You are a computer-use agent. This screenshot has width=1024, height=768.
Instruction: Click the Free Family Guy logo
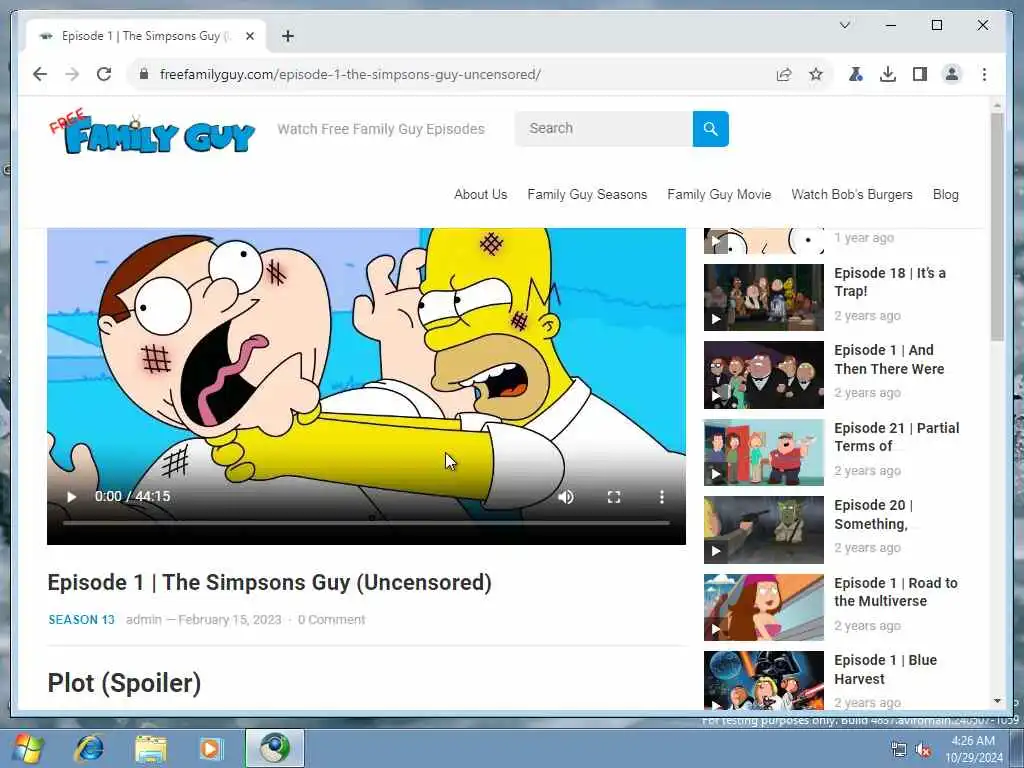click(x=152, y=132)
